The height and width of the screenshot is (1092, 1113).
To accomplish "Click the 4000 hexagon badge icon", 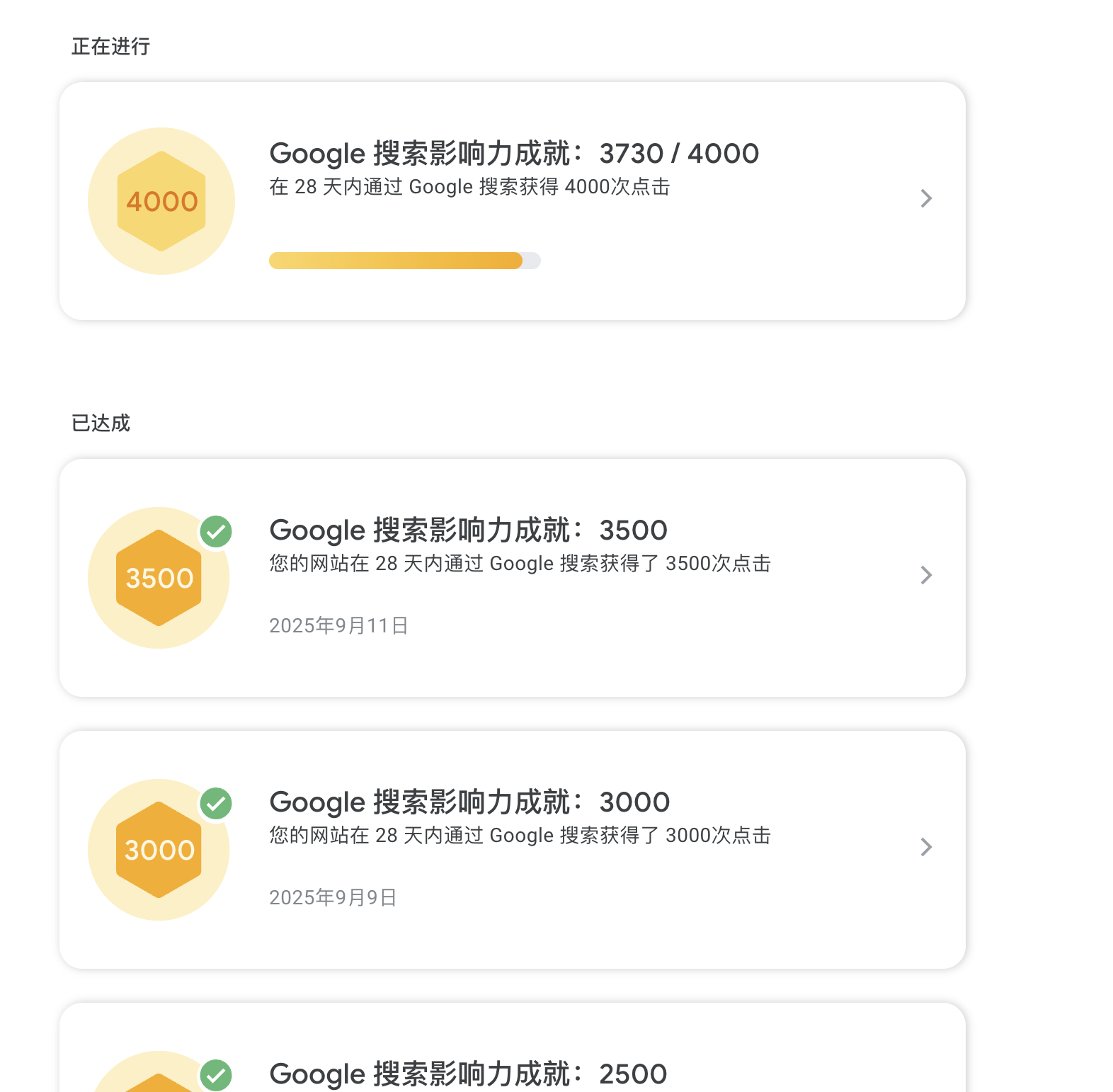I will coord(161,201).
